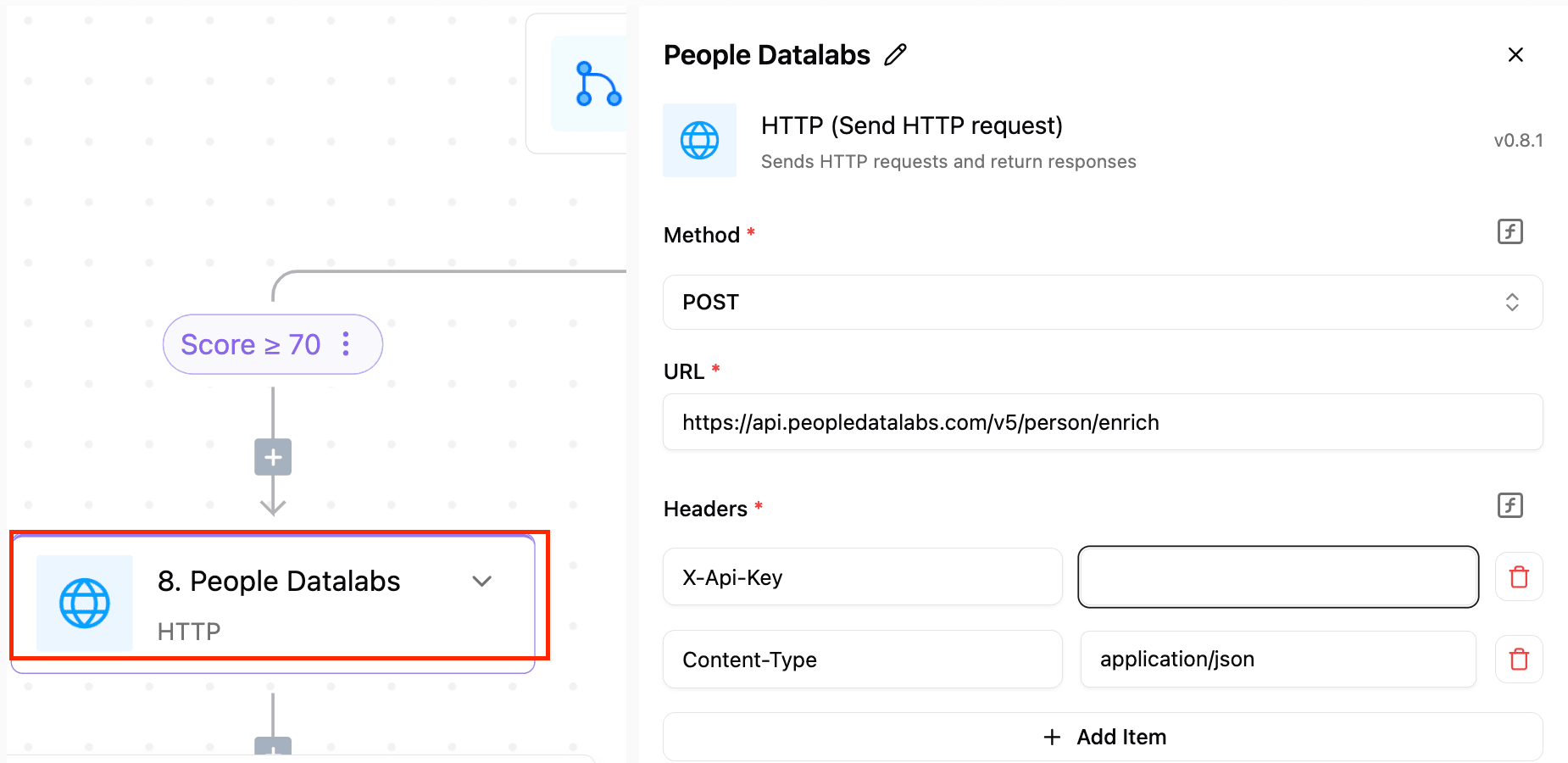This screenshot has width=1568, height=763.
Task: Click Add Item to add a header
Action: click(x=1102, y=737)
